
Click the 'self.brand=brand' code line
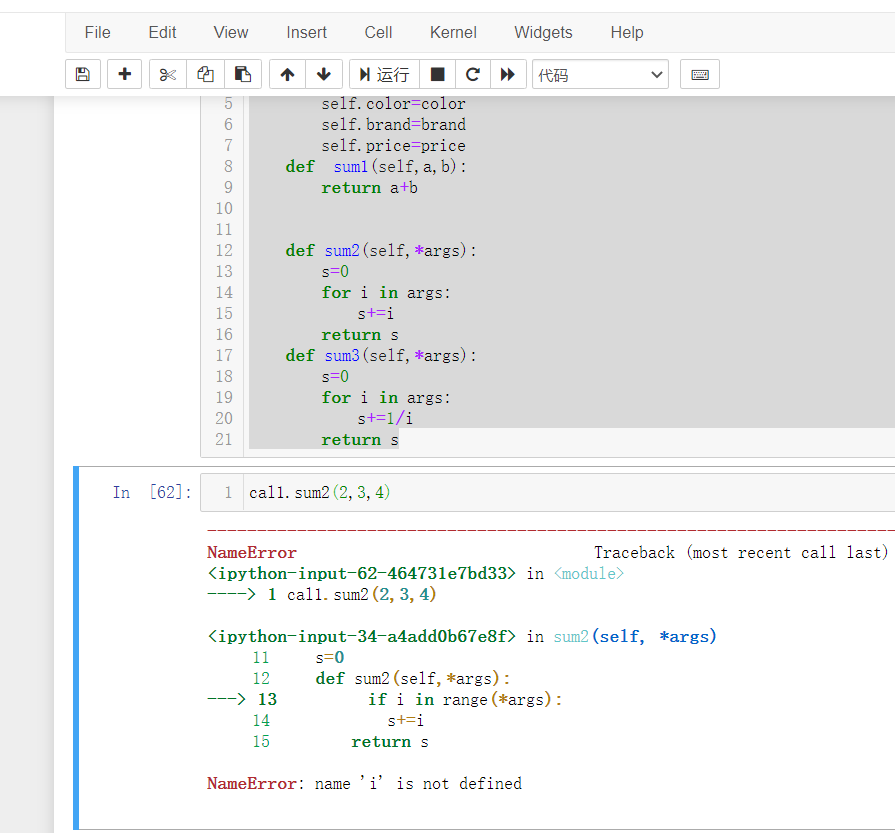coord(393,124)
